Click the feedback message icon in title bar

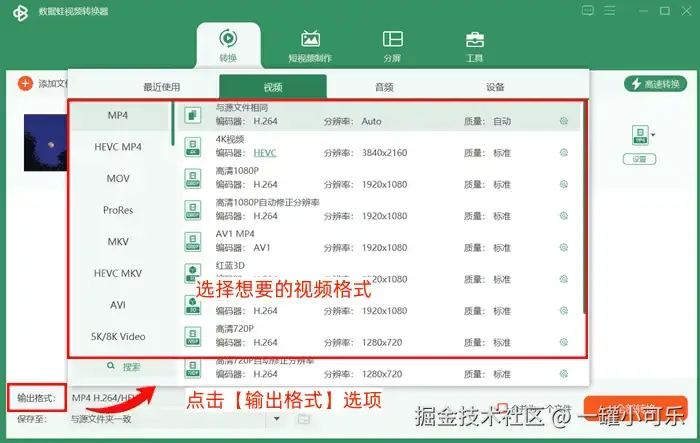[588, 10]
